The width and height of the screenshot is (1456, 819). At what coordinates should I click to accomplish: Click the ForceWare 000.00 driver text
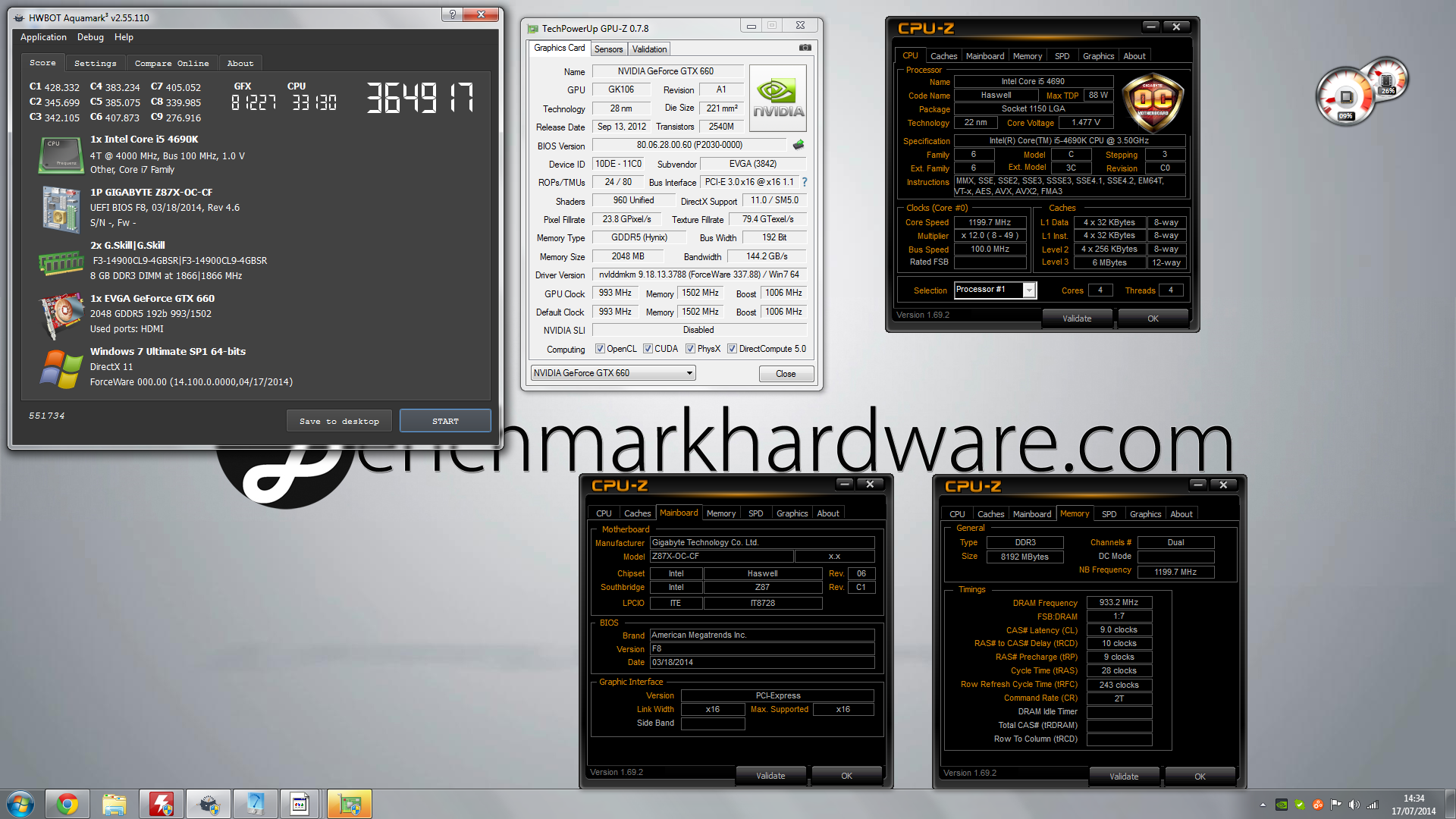click(x=191, y=382)
